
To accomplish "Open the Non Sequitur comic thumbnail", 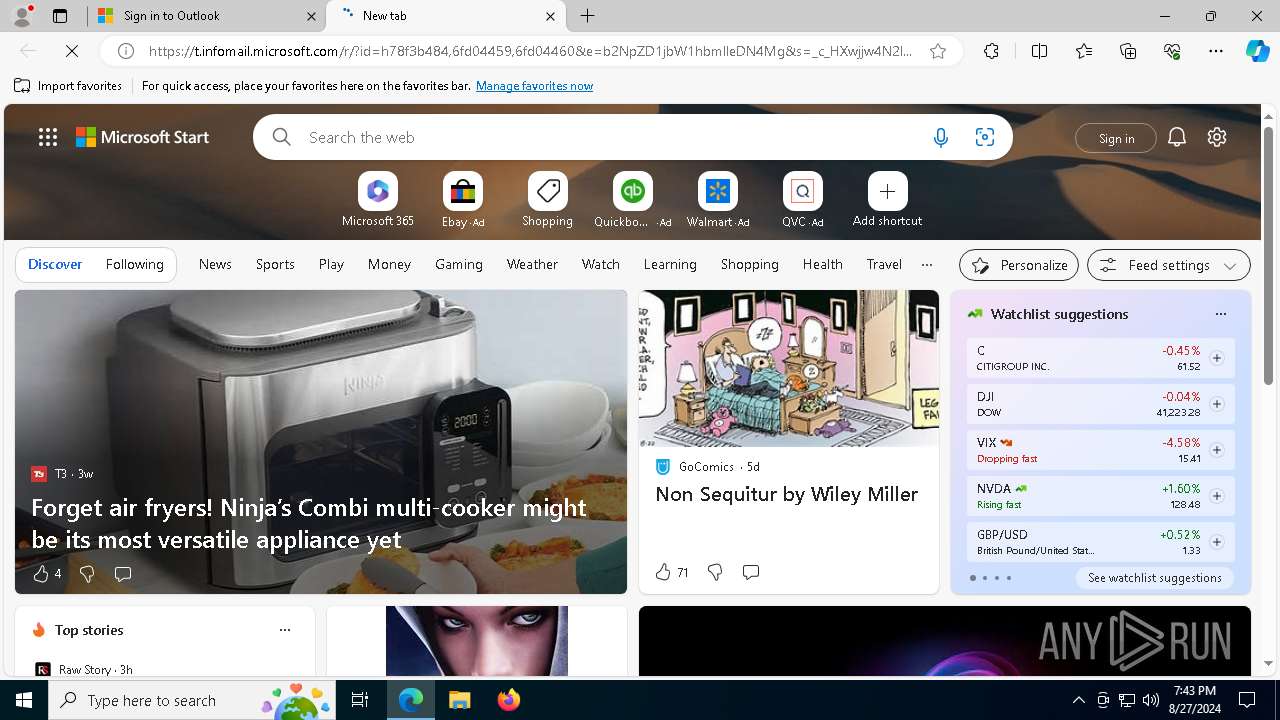I will [x=789, y=368].
